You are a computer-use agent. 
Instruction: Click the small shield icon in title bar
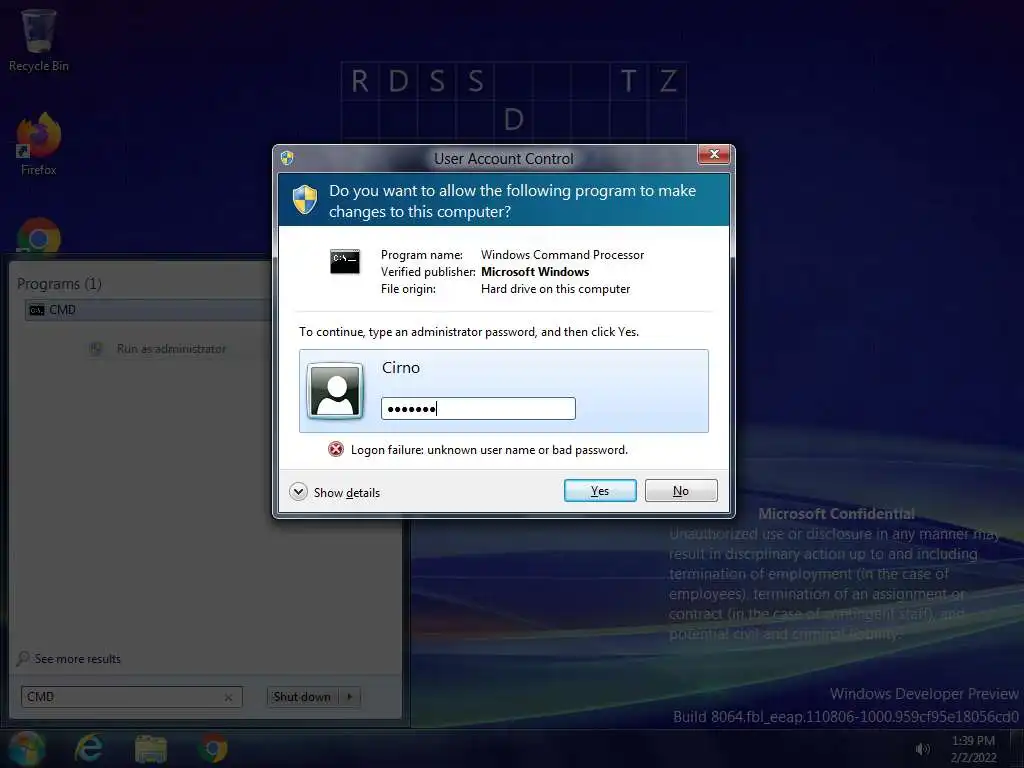click(287, 158)
